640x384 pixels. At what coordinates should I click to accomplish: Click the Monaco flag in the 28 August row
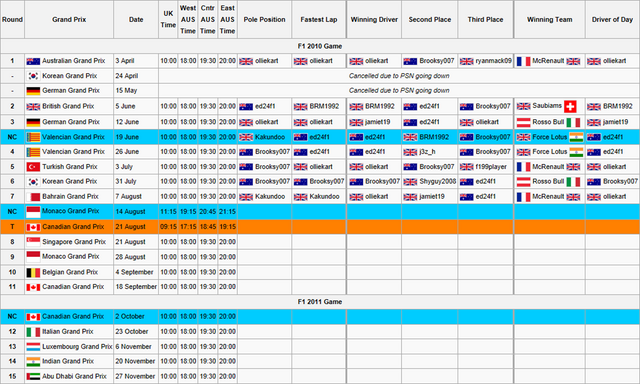pyautogui.click(x=33, y=257)
